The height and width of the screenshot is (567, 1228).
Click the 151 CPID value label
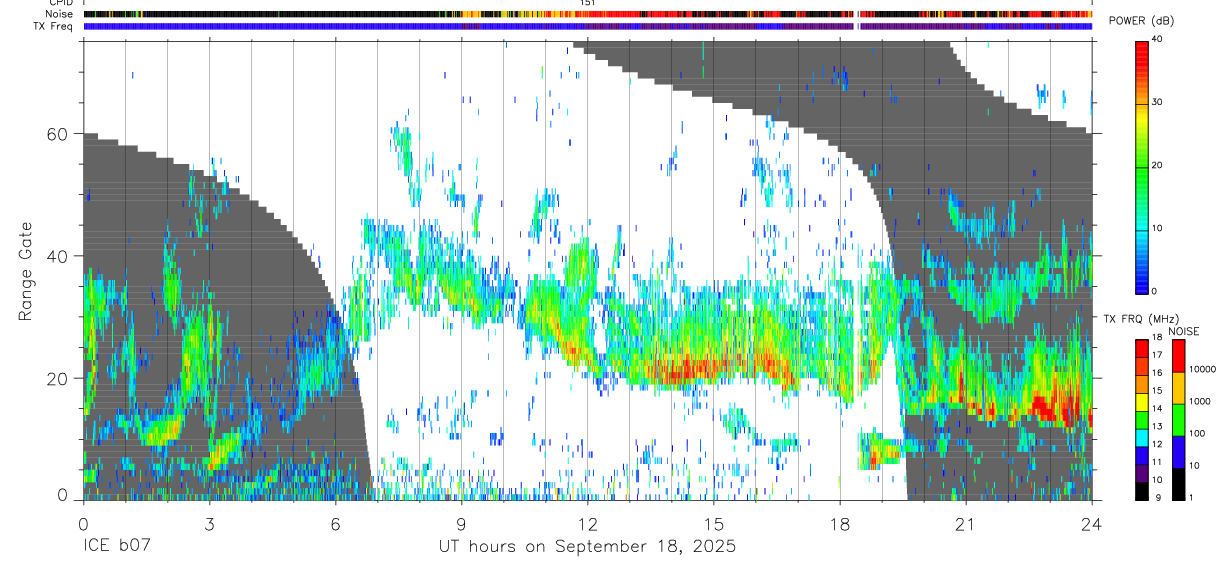click(588, 3)
